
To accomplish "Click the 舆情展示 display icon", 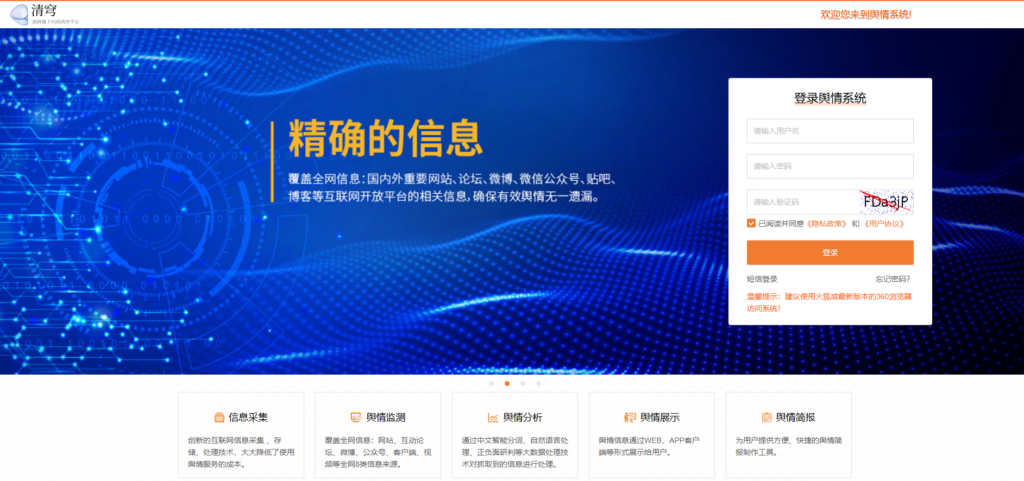I will [630, 417].
